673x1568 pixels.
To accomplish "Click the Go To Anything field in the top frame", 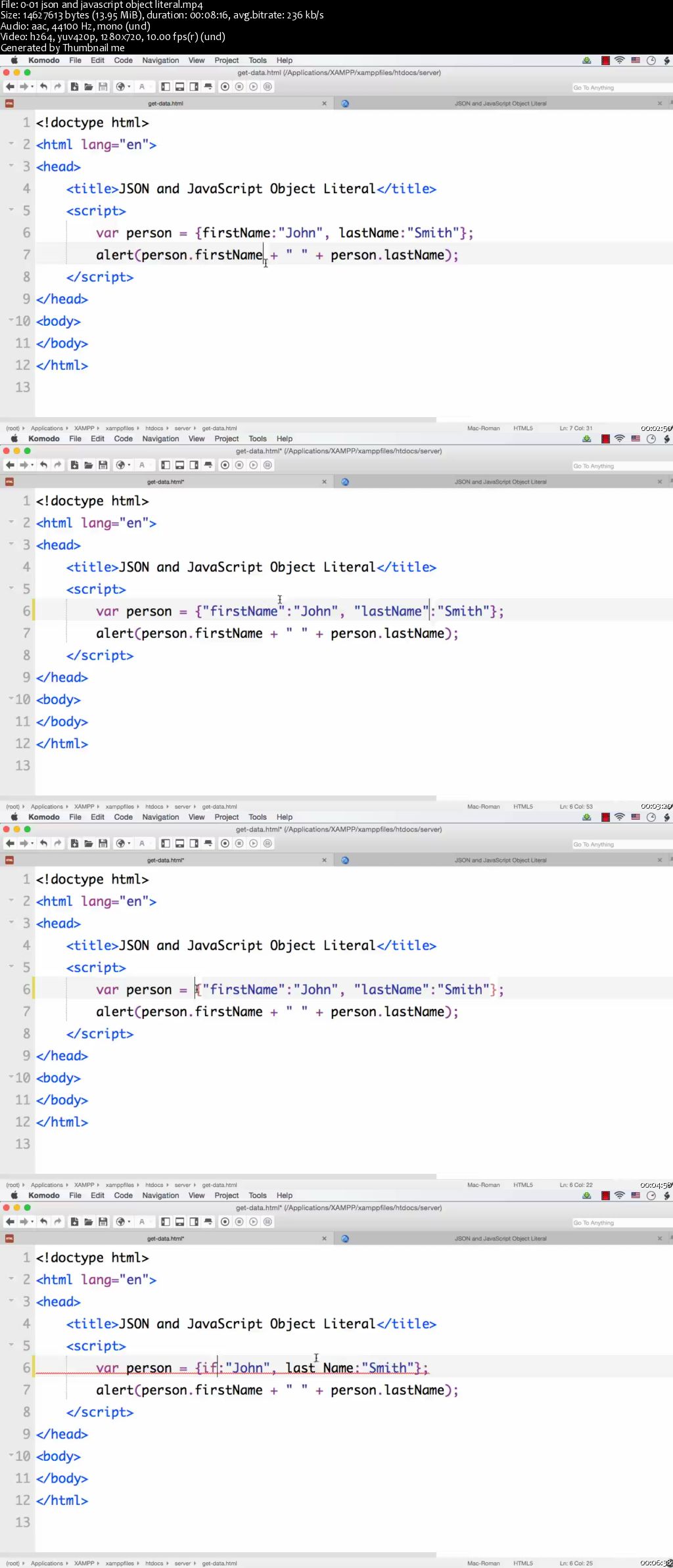I will [x=622, y=87].
